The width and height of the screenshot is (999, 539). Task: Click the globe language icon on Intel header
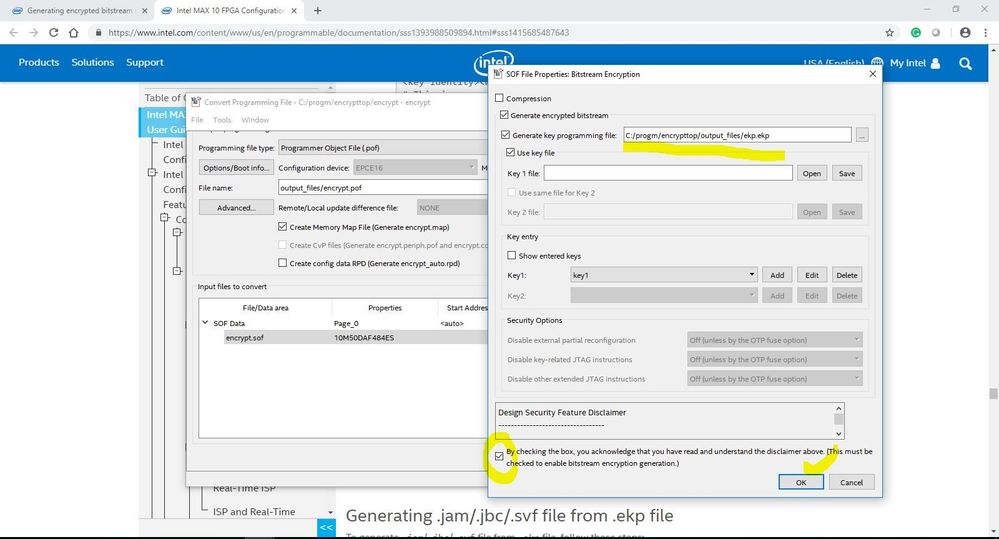(x=877, y=63)
